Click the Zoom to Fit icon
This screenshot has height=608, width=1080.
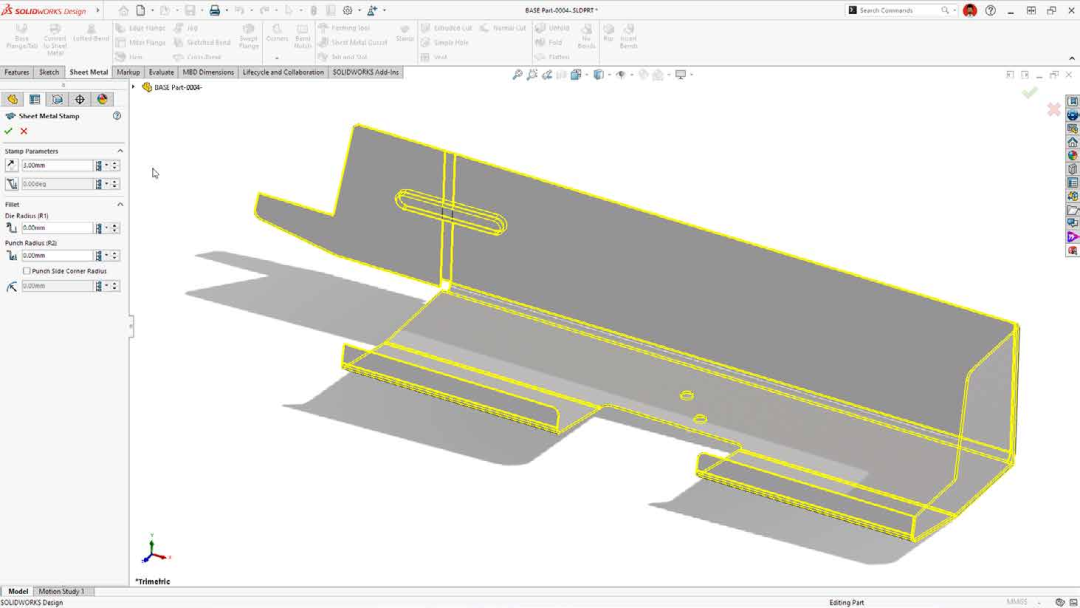517,74
